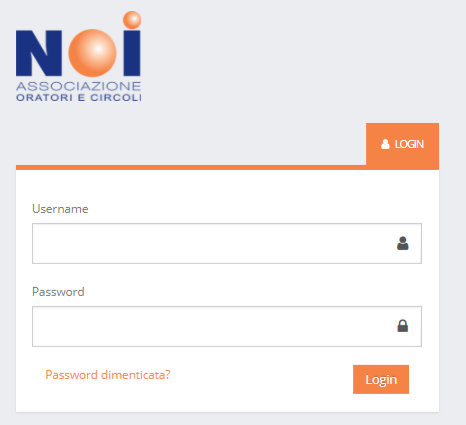Click the user icon on LOGIN tab

pos(385,144)
